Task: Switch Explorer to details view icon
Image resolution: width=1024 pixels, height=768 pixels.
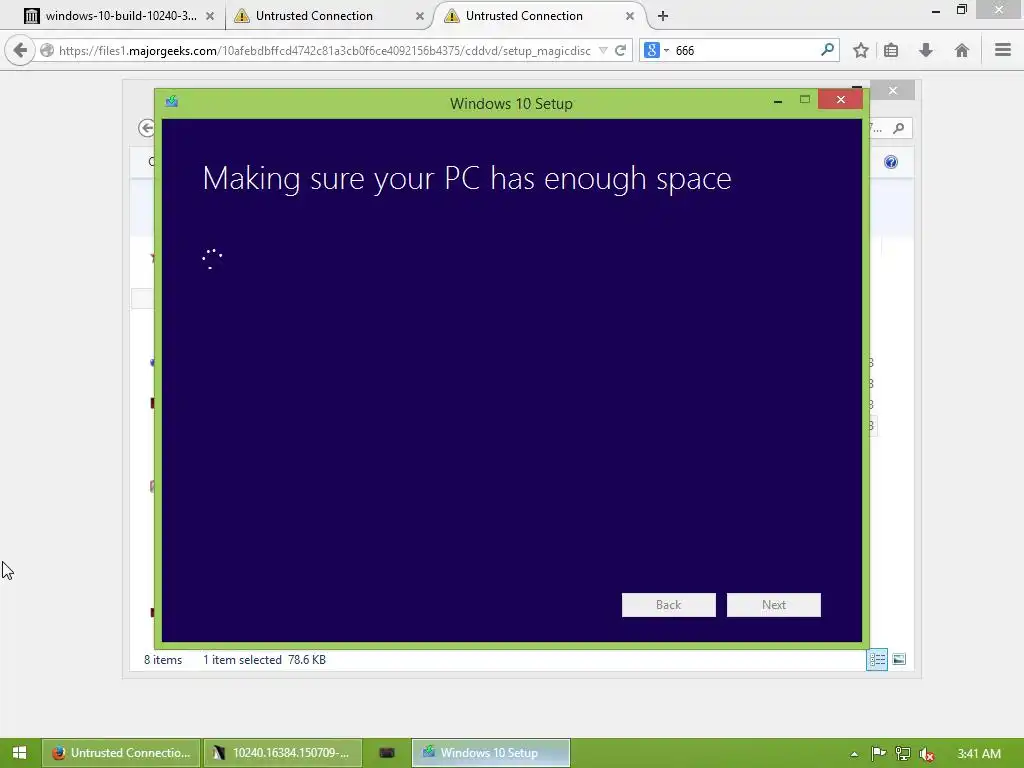Action: pos(877,660)
